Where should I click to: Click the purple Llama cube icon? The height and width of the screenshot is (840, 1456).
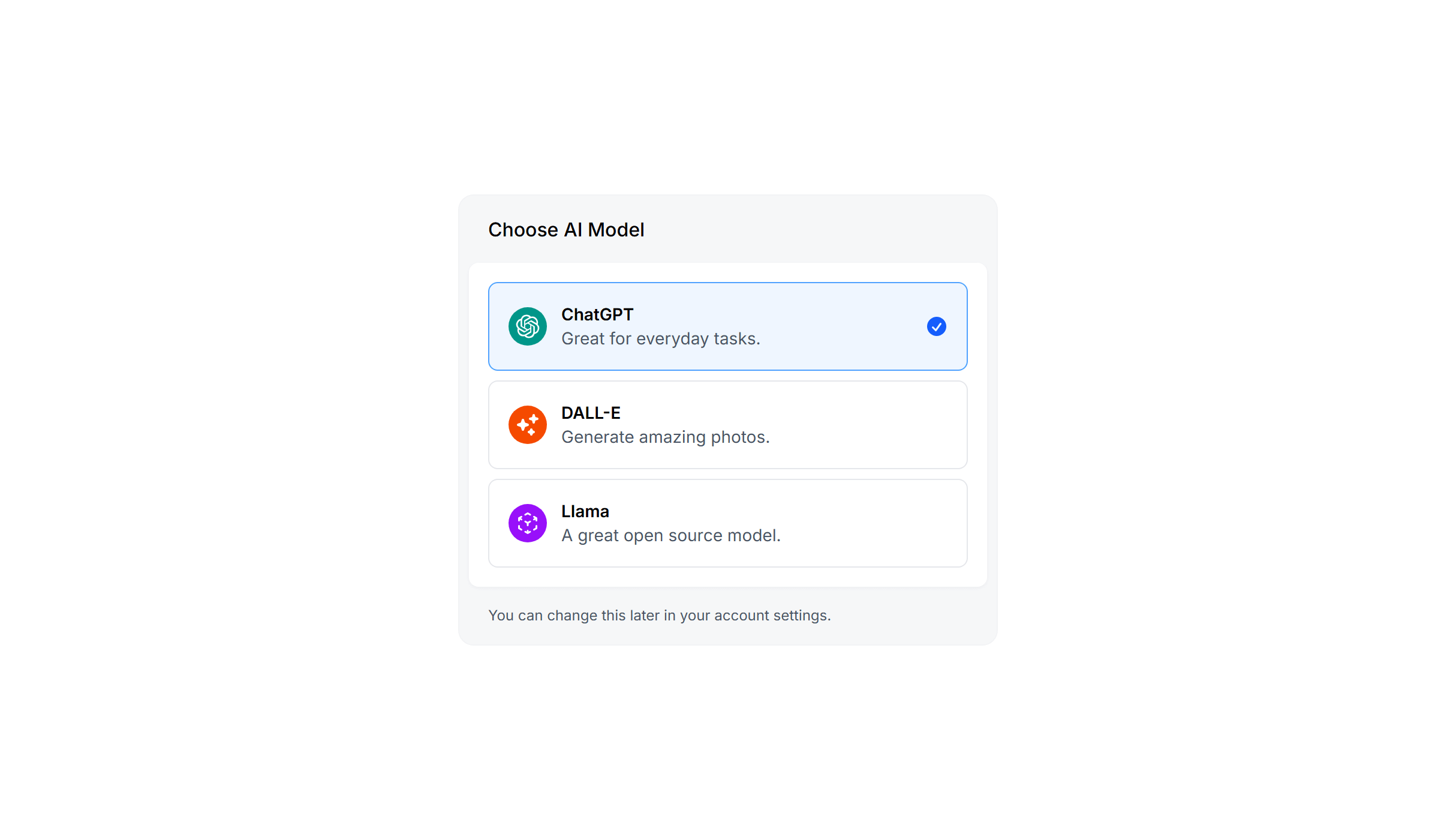(x=527, y=523)
